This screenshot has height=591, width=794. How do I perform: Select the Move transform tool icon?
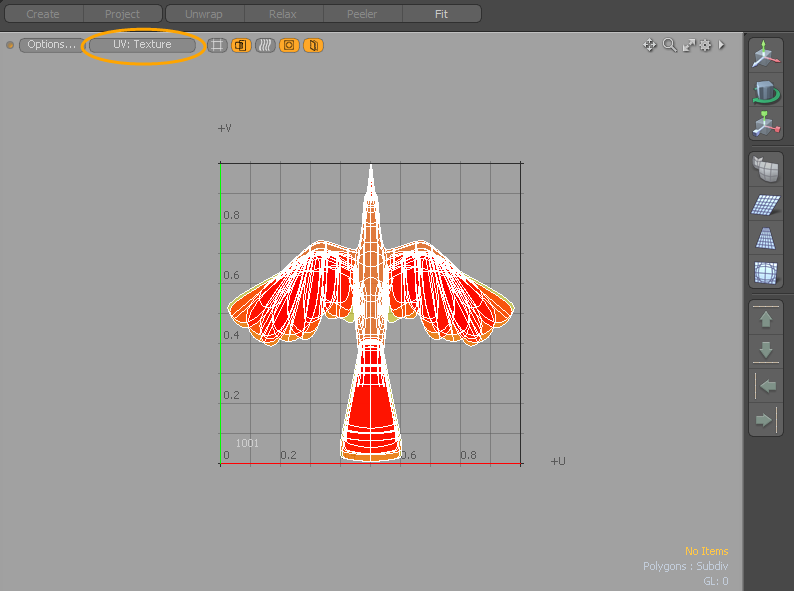(766, 56)
